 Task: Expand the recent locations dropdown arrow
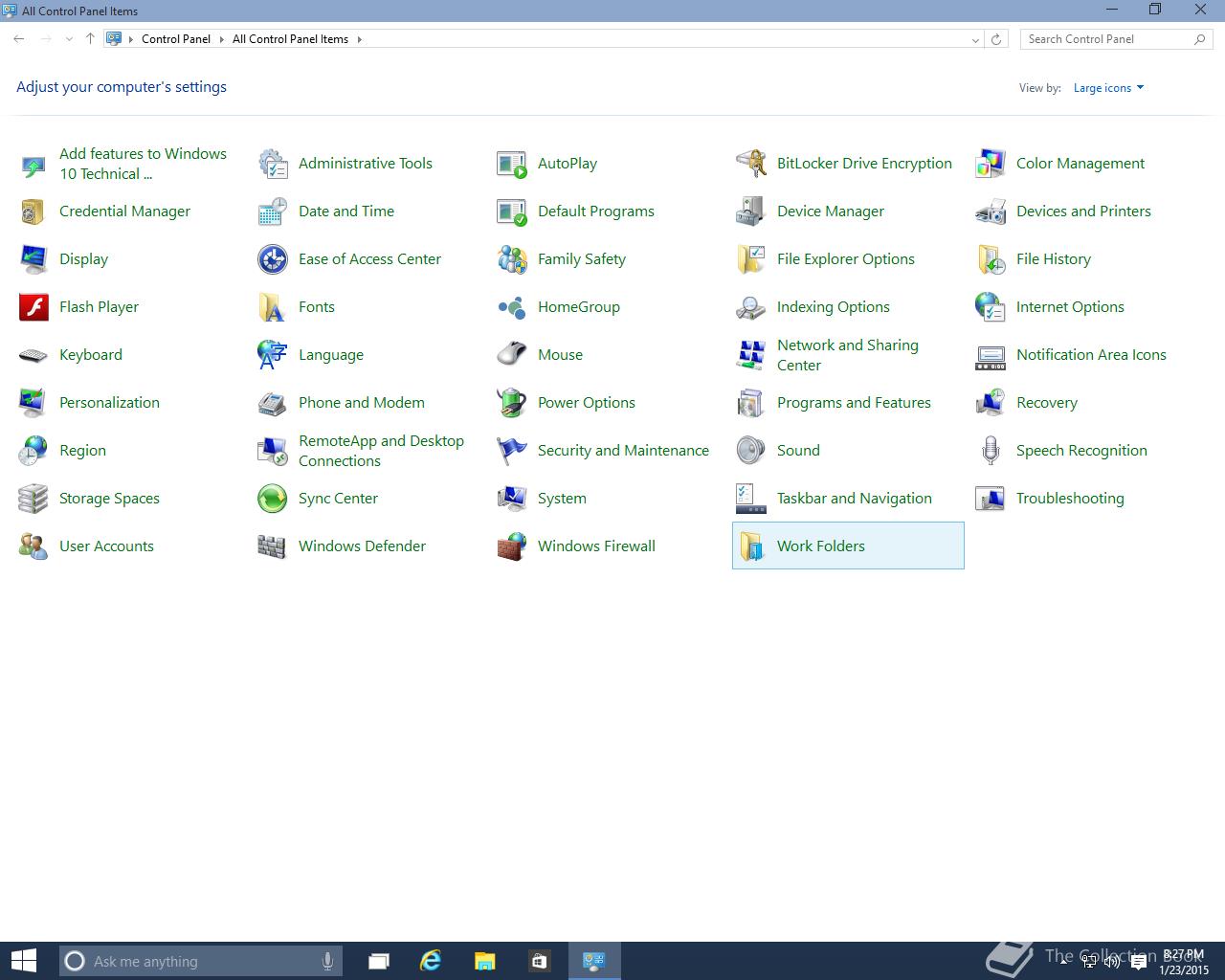pos(69,39)
